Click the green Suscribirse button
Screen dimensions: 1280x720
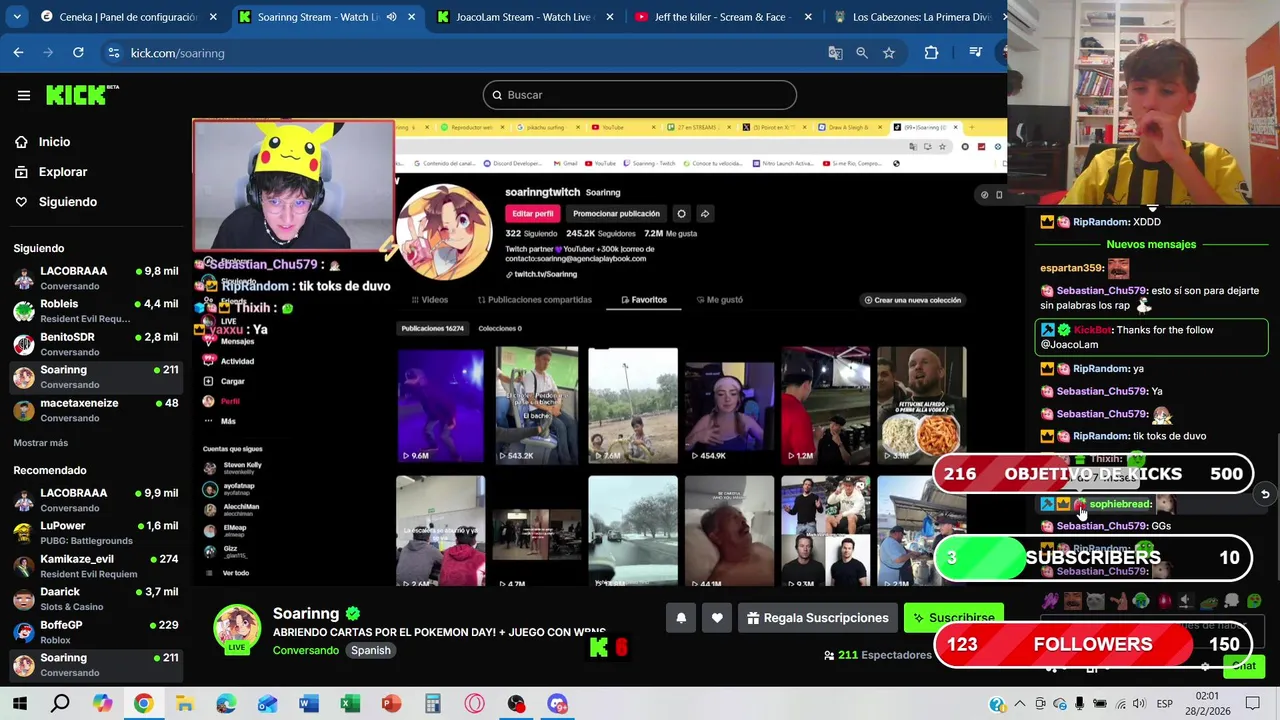[x=953, y=617]
